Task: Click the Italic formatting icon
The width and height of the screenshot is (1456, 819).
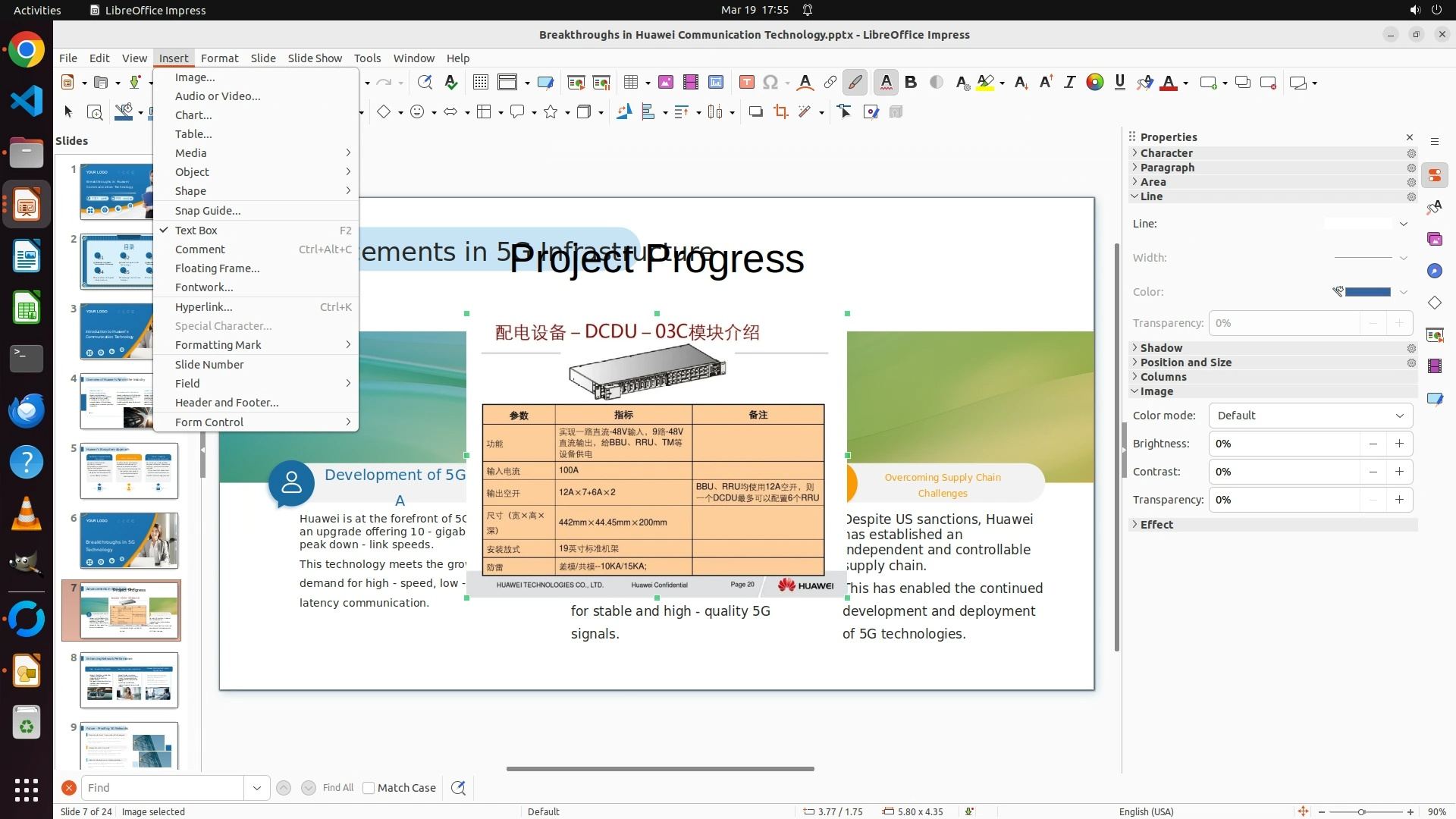Action: tap(1069, 83)
